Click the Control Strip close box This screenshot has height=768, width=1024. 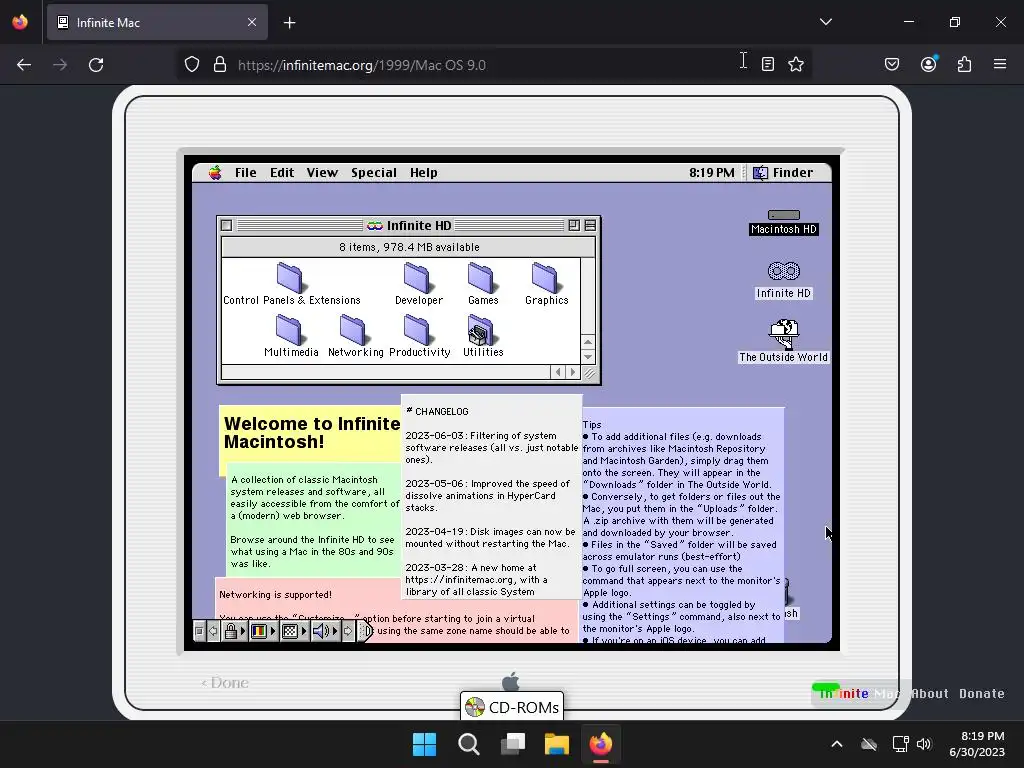200,631
